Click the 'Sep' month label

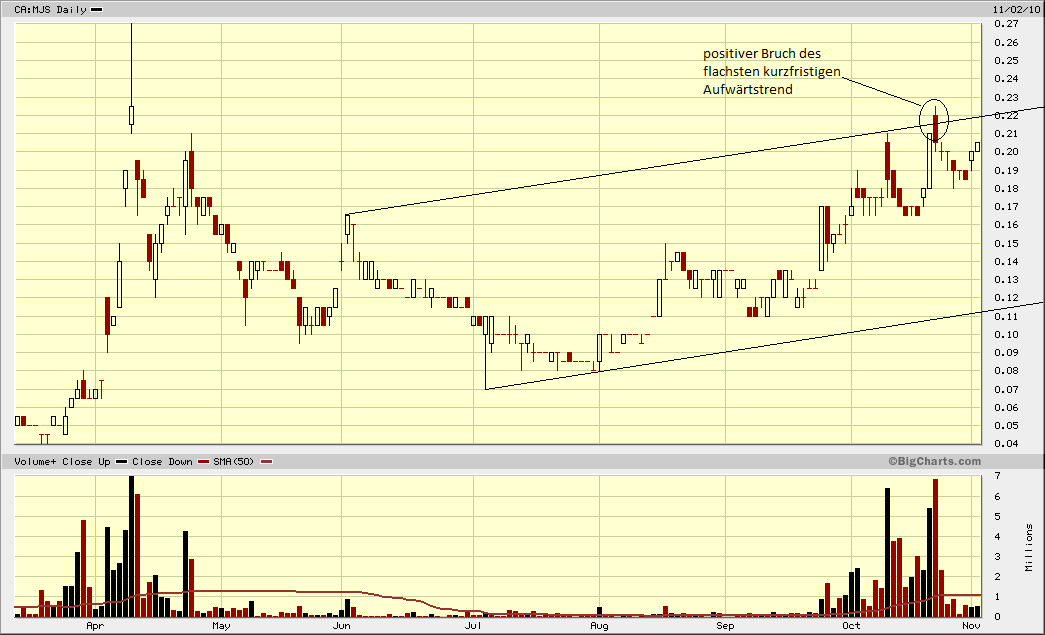725,626
